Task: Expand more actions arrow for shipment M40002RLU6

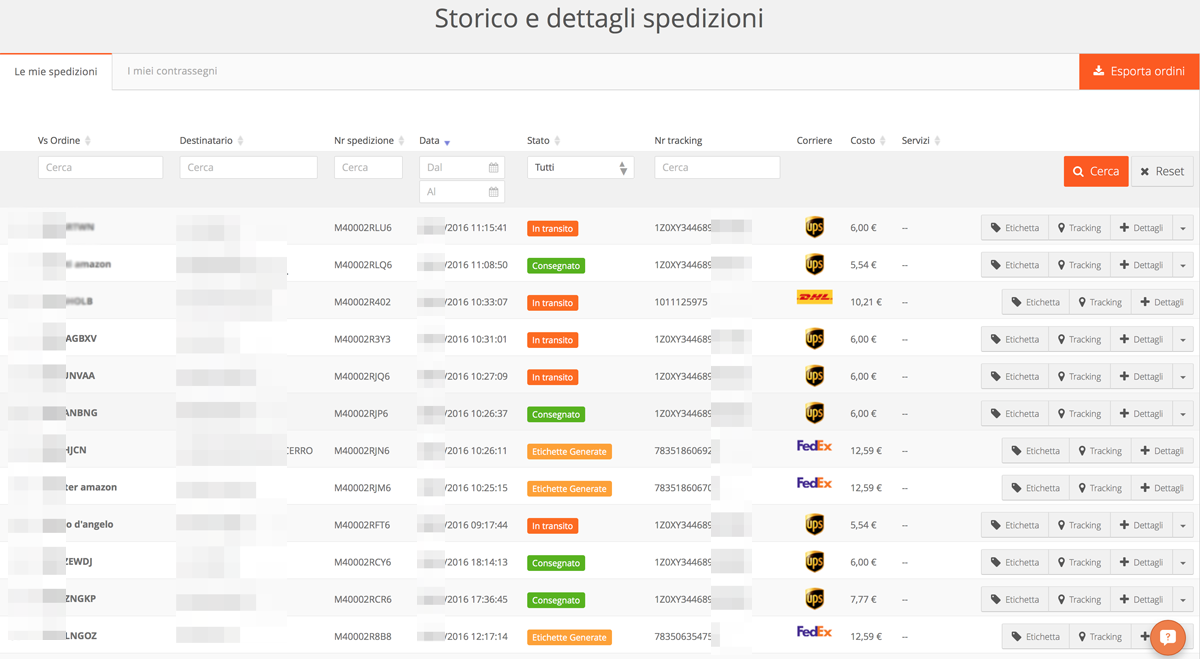Action: (x=1183, y=228)
